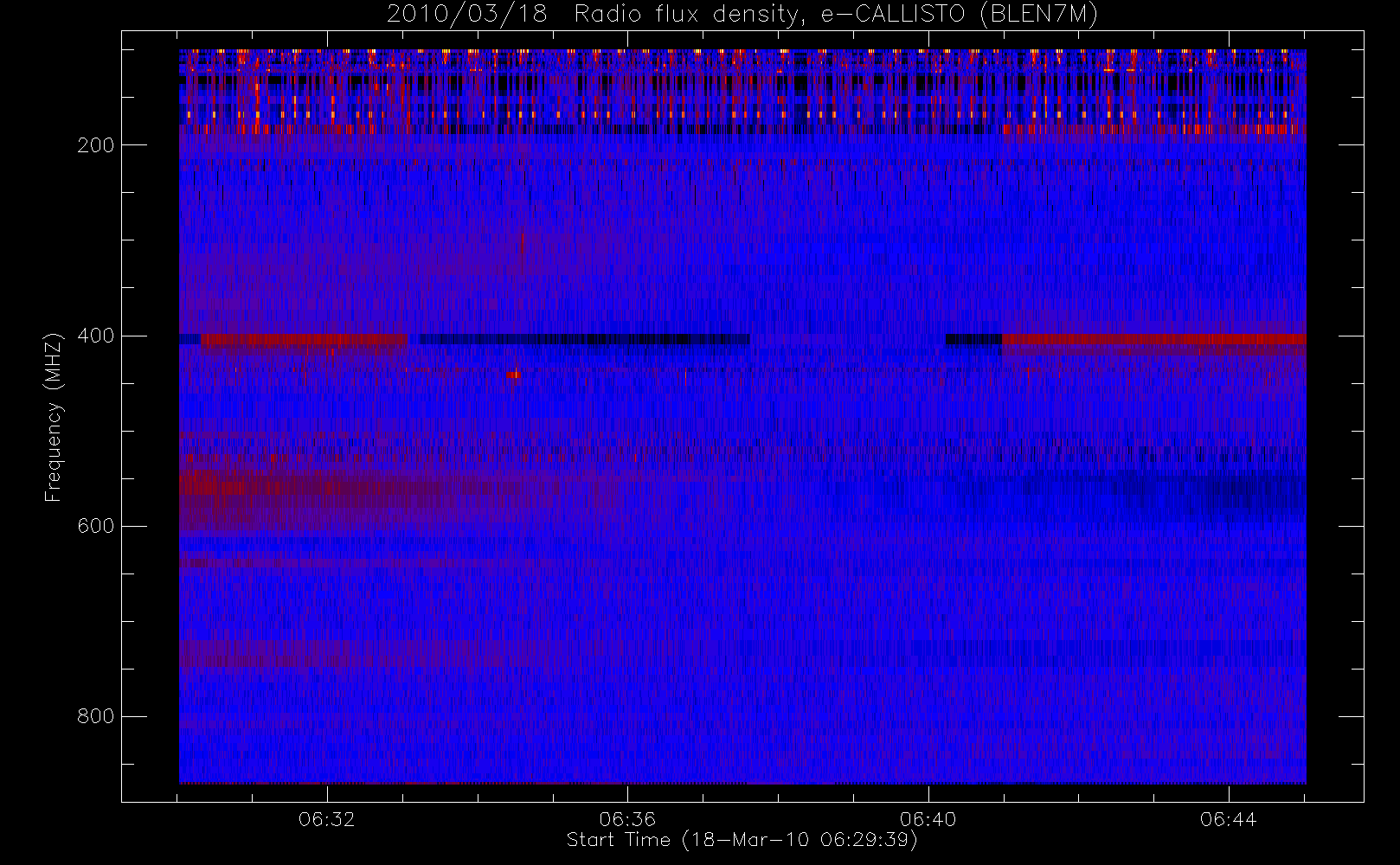Click the 06:32 time axis label
Image resolution: width=1400 pixels, height=865 pixels.
click(327, 819)
